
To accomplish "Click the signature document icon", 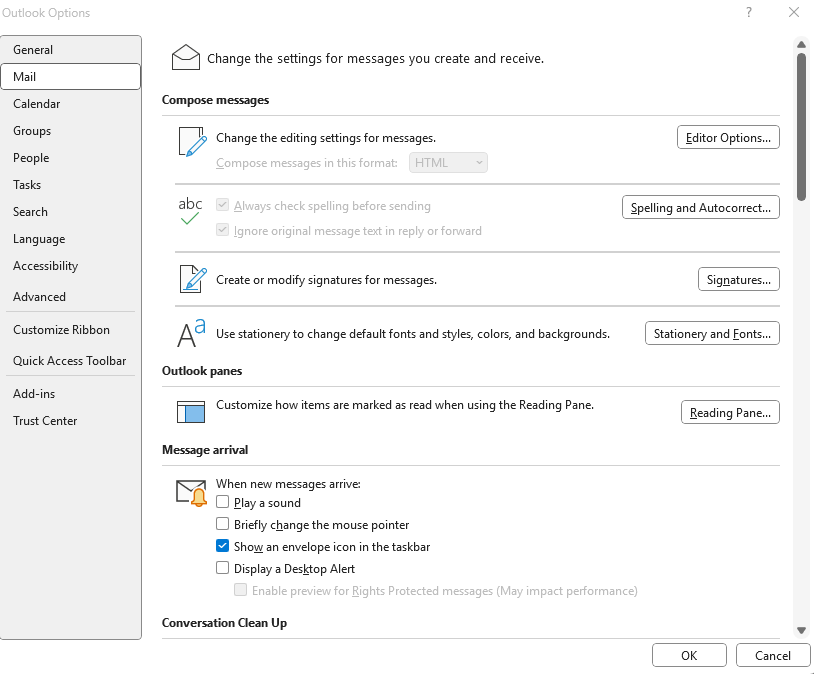I will [193, 279].
